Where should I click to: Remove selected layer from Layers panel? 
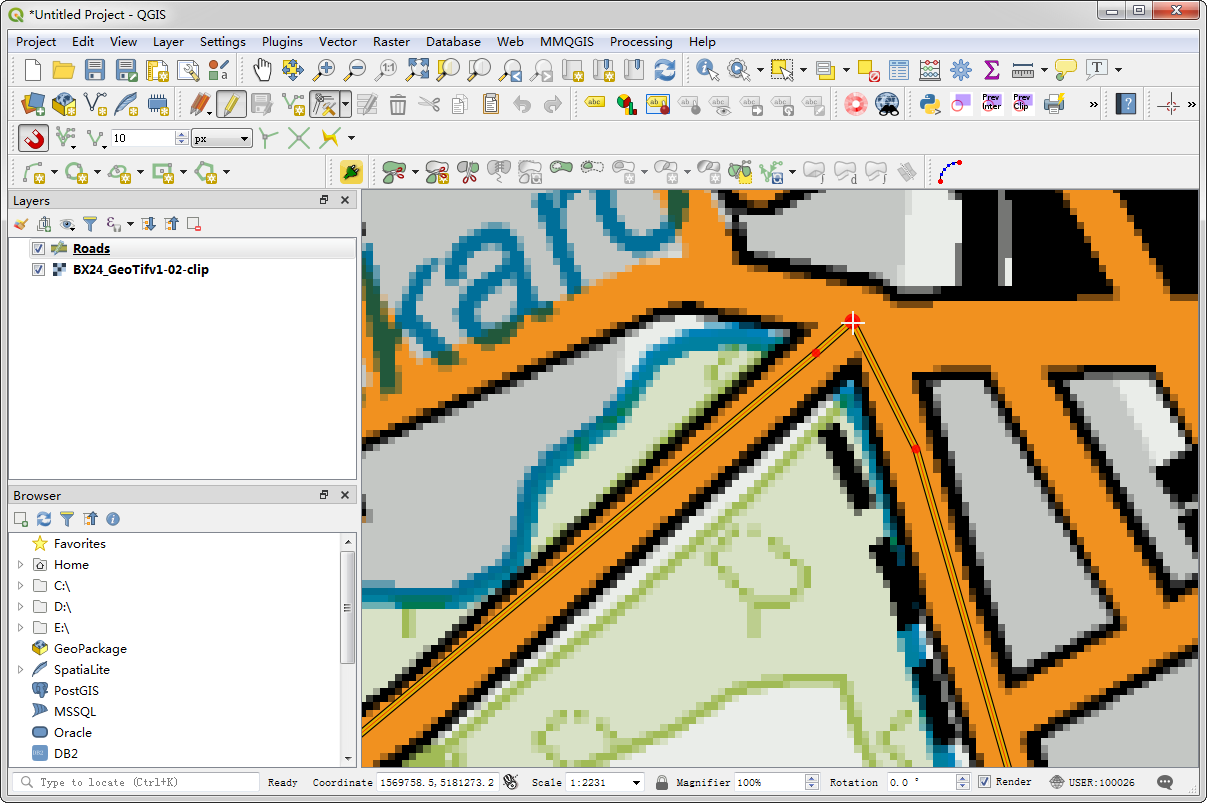[194, 224]
